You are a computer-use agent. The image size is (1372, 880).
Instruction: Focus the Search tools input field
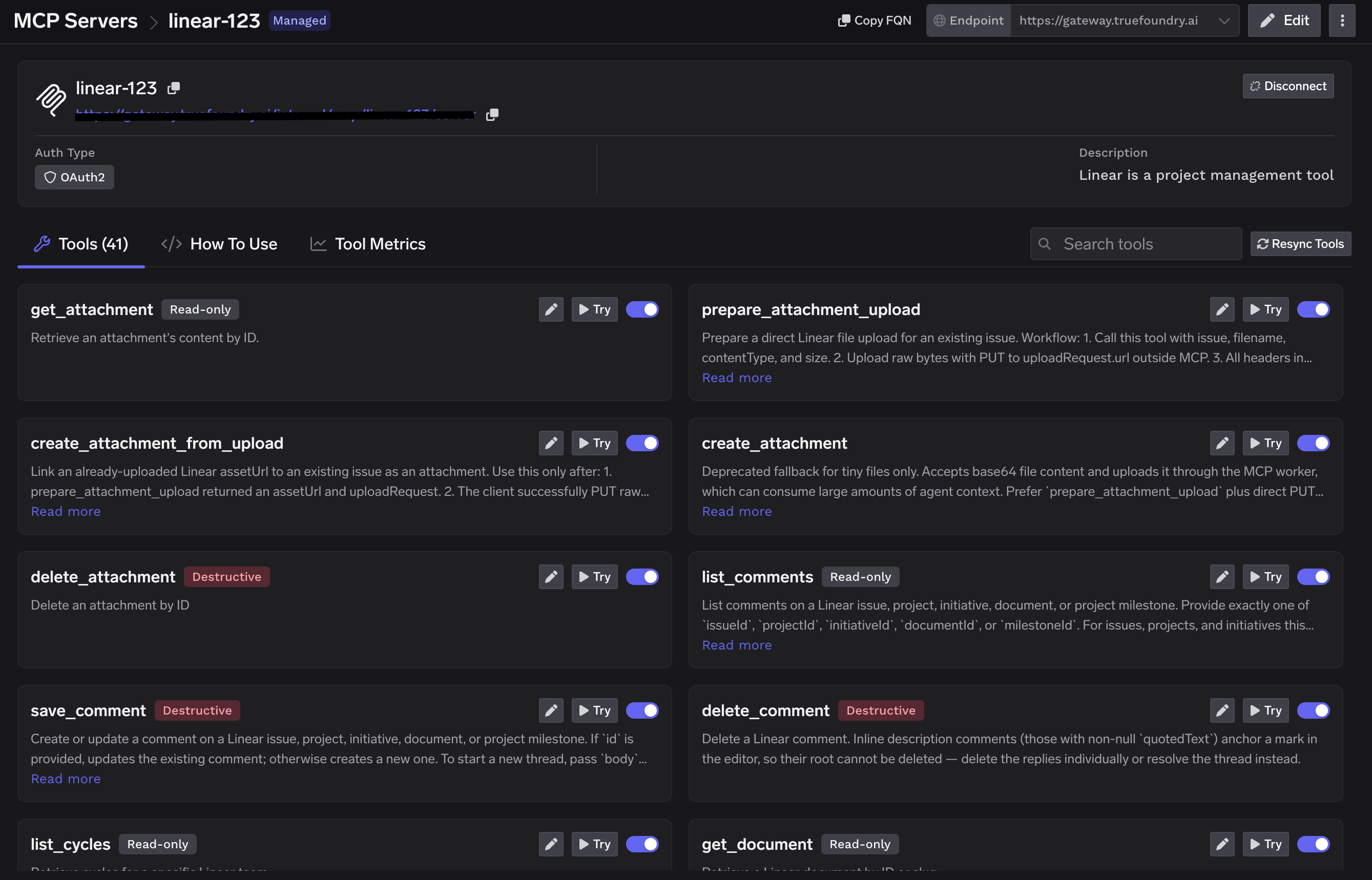click(1135, 244)
